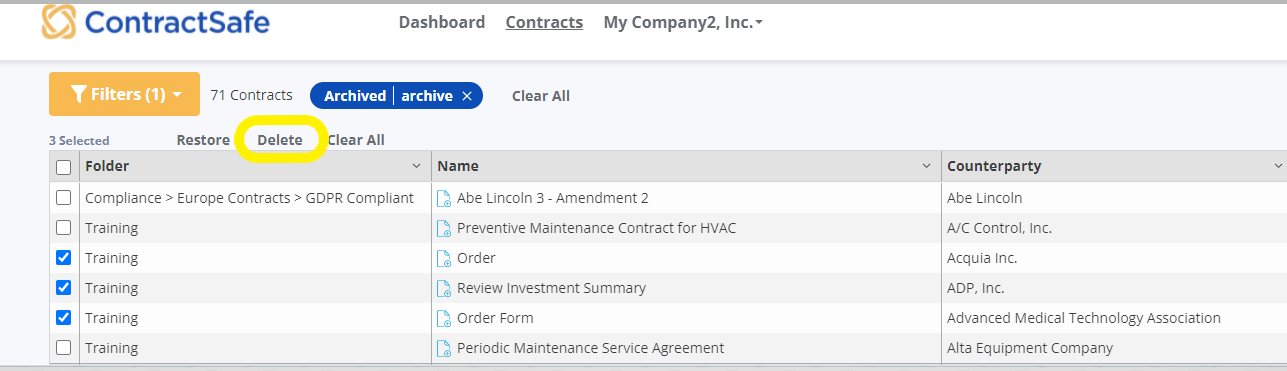Open the Contracts tab
The height and width of the screenshot is (371, 1287).
544,22
